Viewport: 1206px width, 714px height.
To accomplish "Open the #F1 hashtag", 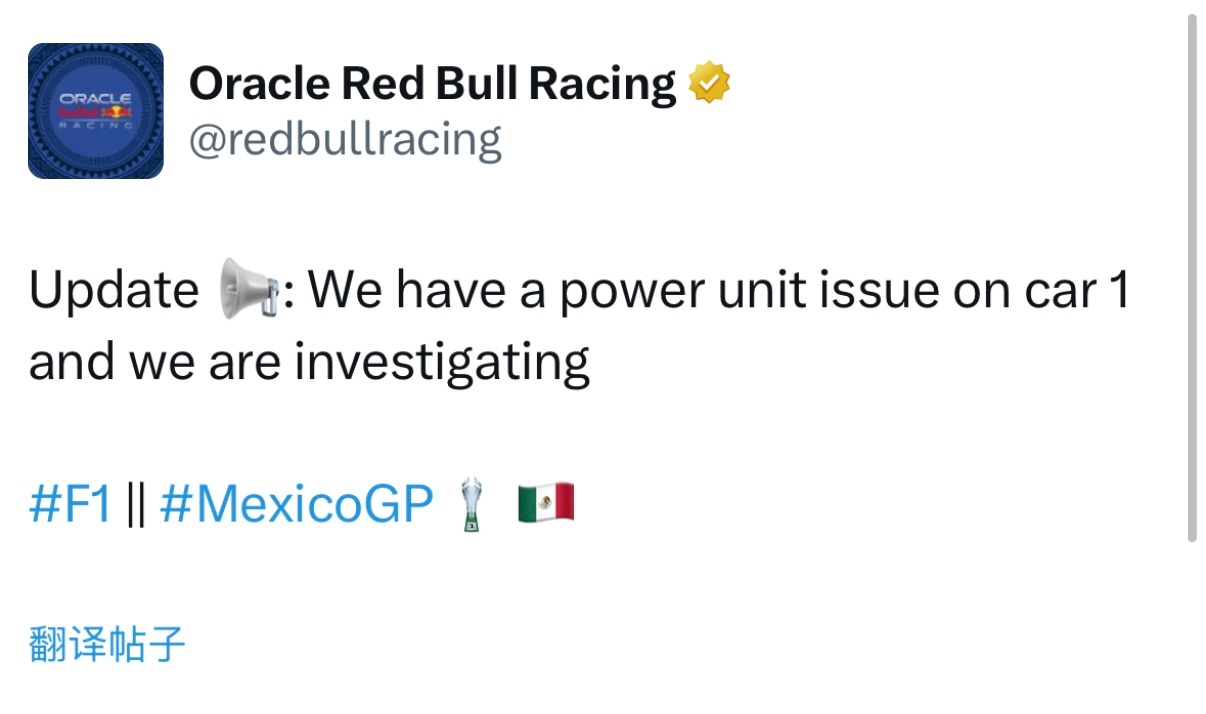I will (x=70, y=505).
